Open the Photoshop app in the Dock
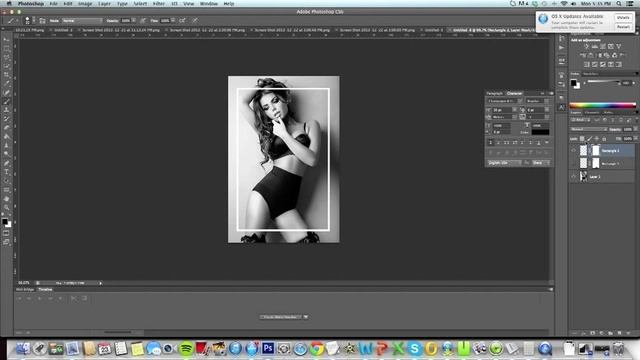 click(268, 348)
